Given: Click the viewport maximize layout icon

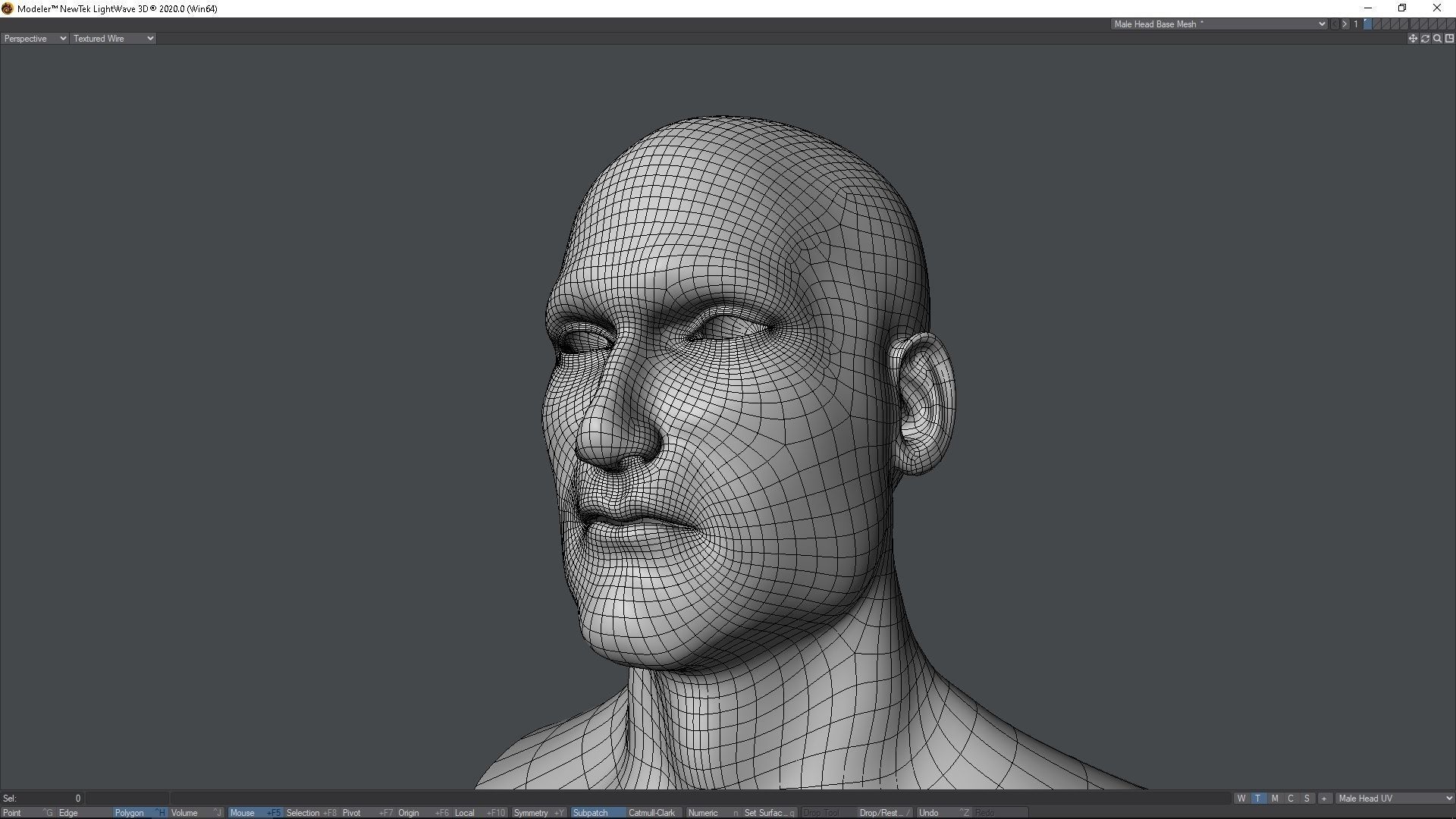Looking at the screenshot, I should [x=1449, y=39].
